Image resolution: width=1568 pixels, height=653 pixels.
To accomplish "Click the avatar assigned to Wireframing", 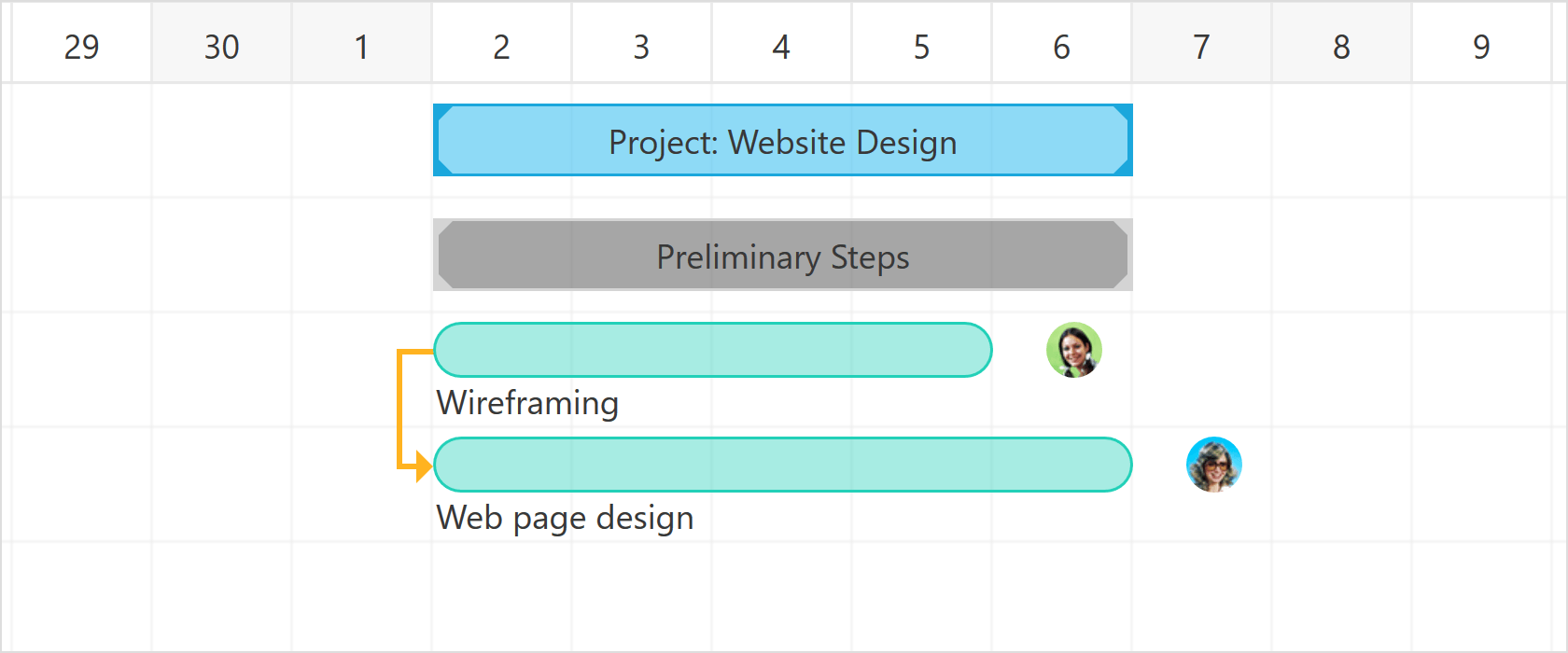I will (x=1073, y=352).
